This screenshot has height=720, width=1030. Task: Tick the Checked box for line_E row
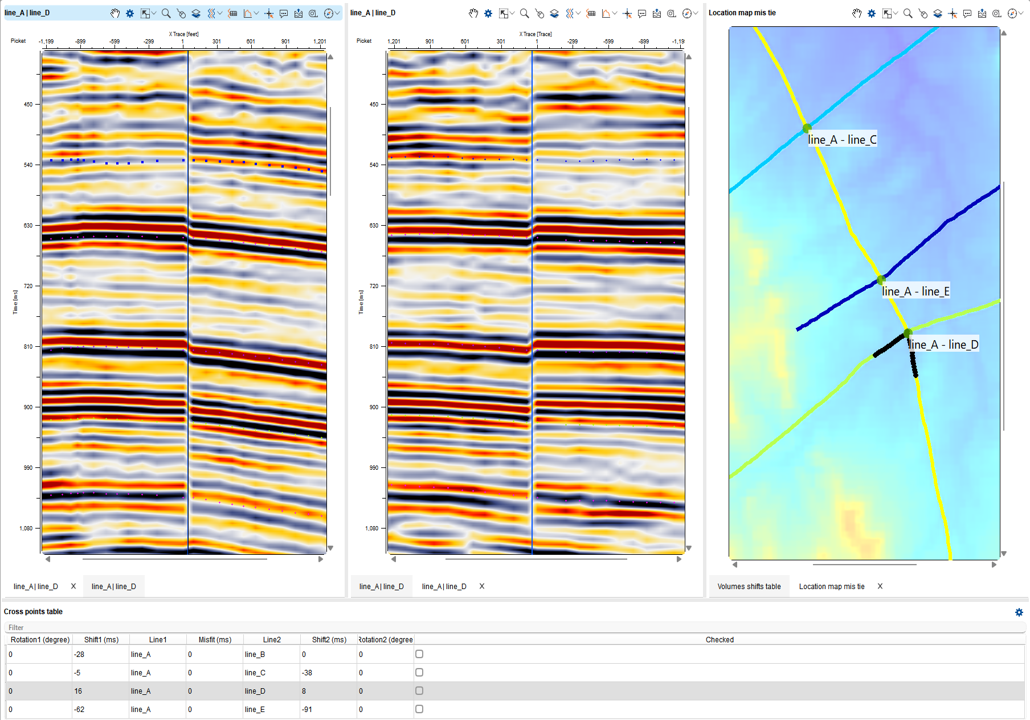pos(419,709)
